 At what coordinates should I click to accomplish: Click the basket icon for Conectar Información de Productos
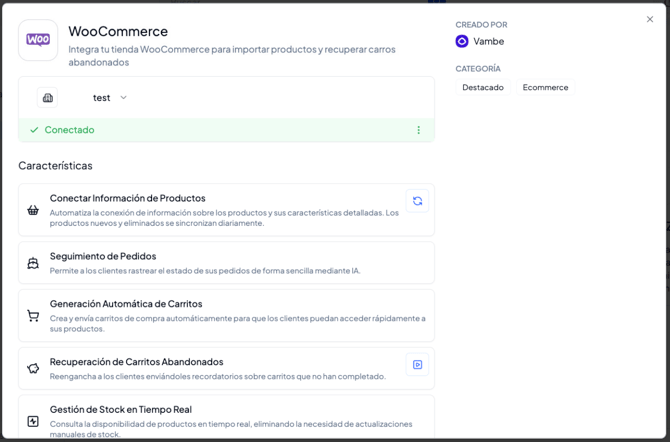pyautogui.click(x=33, y=210)
